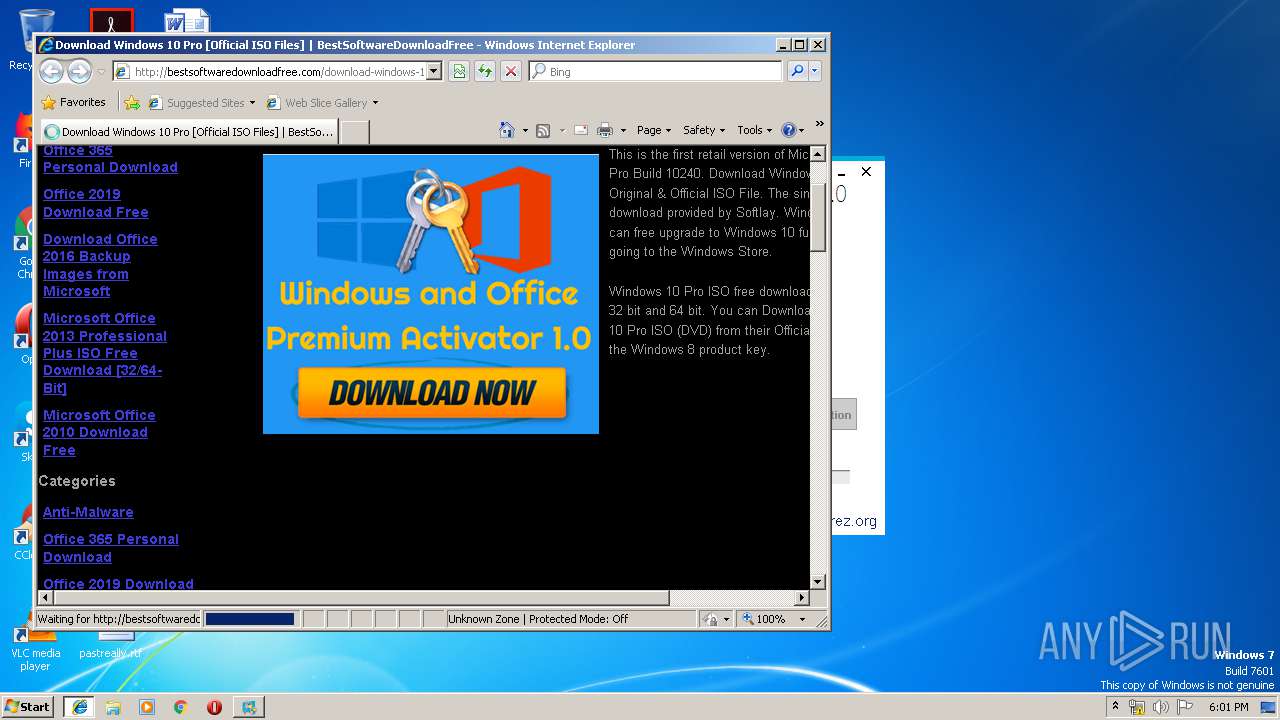Screen dimensions: 1280x720
Task: Open Microsoft Office 2013 Professional Plus link
Action: point(105,353)
